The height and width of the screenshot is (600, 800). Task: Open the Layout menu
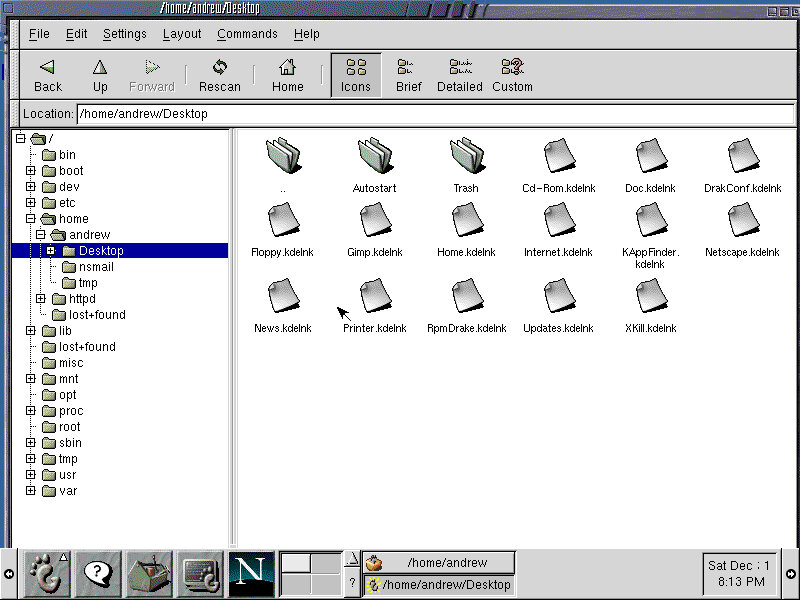pyautogui.click(x=182, y=33)
